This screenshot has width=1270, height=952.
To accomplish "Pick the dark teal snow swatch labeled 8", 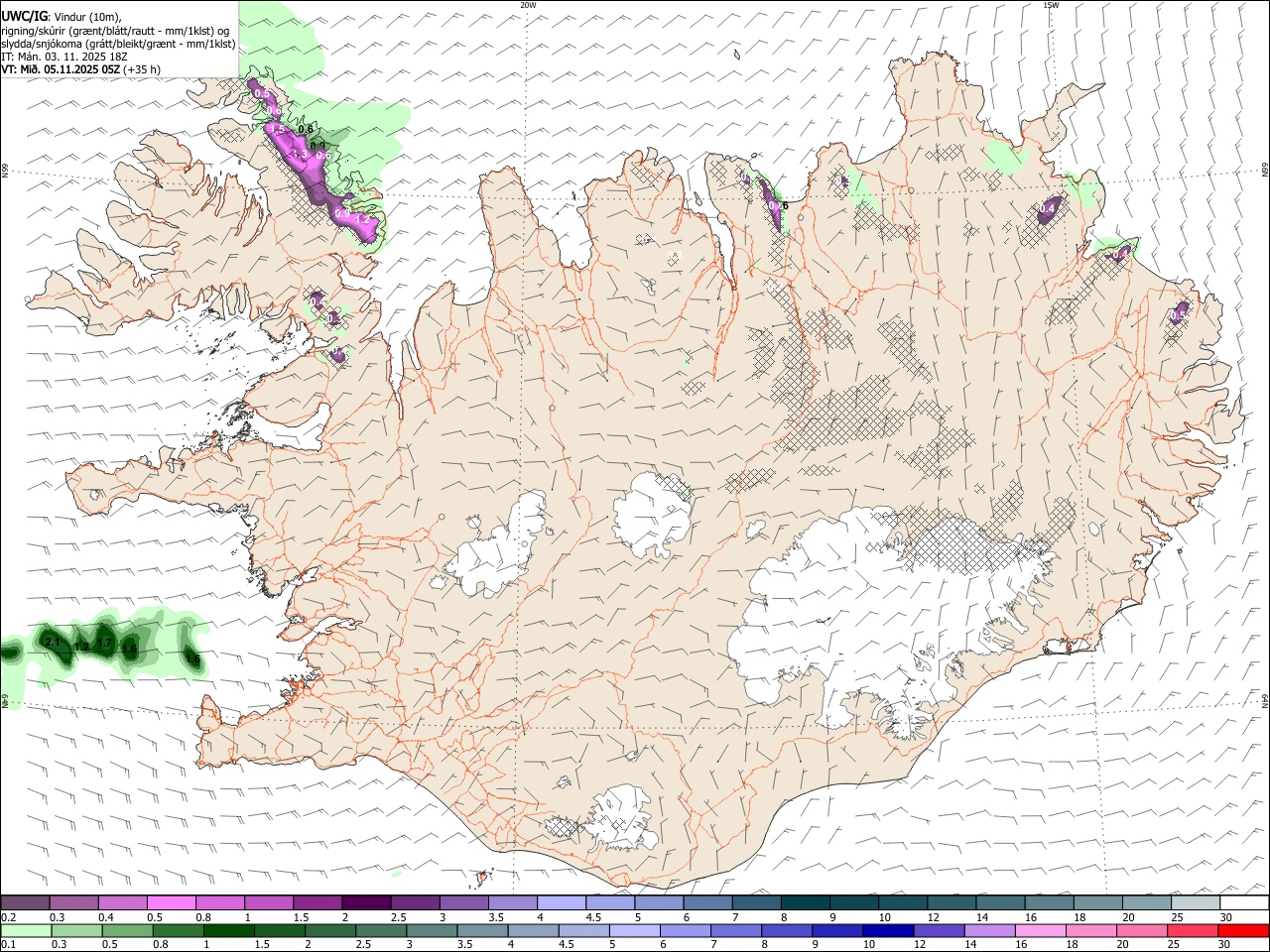I will click(804, 902).
